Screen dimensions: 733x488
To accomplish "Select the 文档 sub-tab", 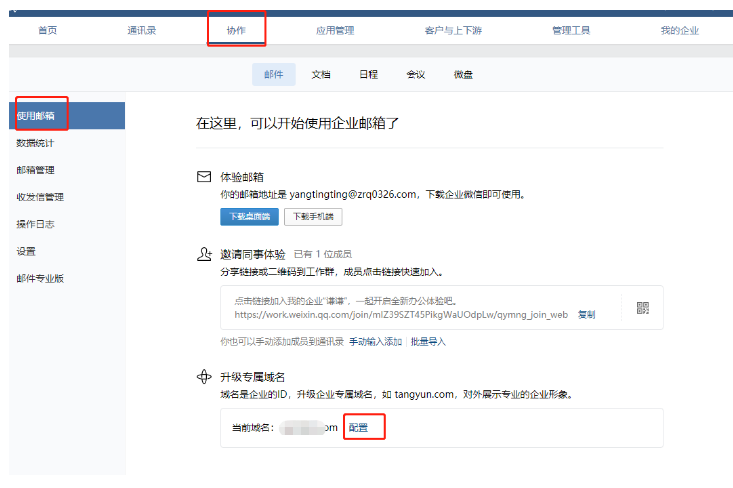I will [321, 74].
